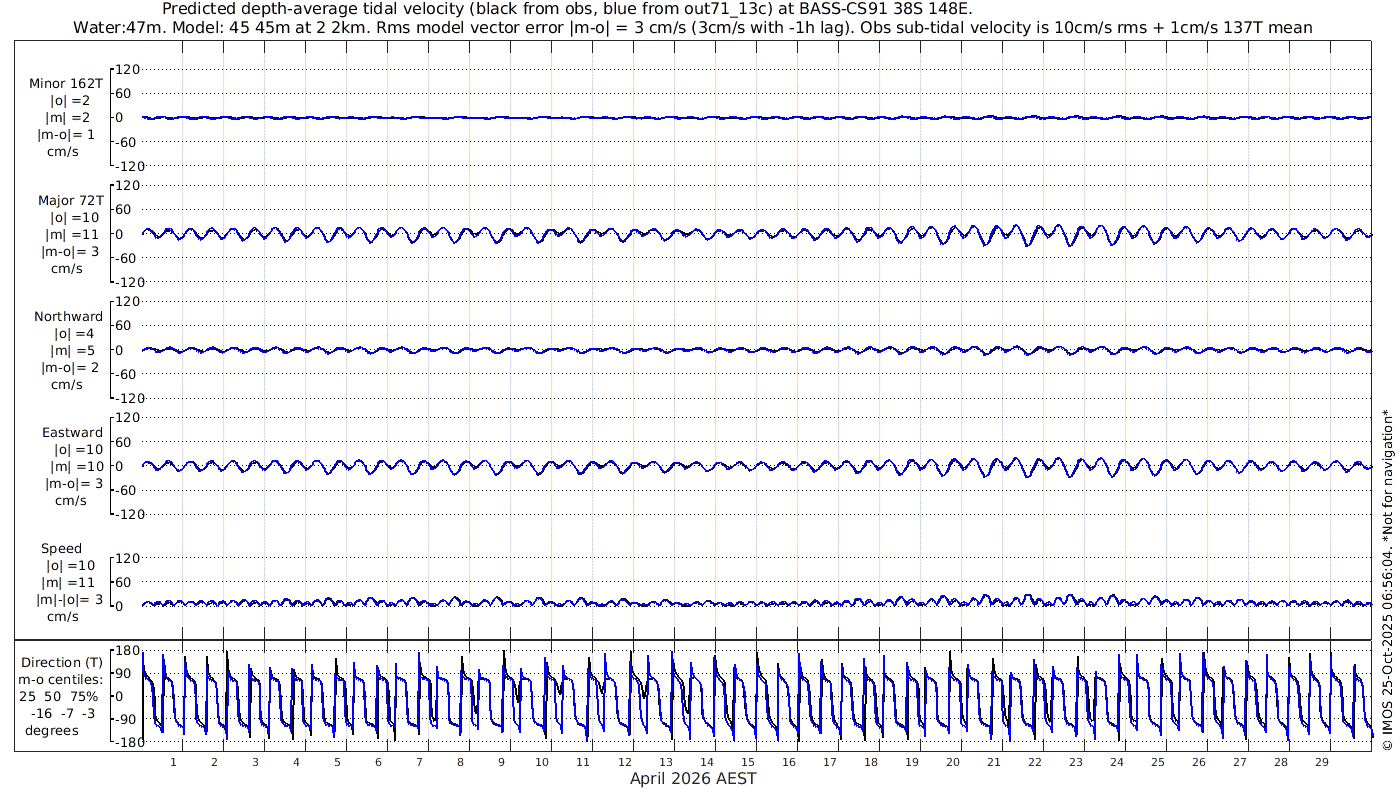
Task: Select day "20" on the date axis
Action: click(x=952, y=762)
